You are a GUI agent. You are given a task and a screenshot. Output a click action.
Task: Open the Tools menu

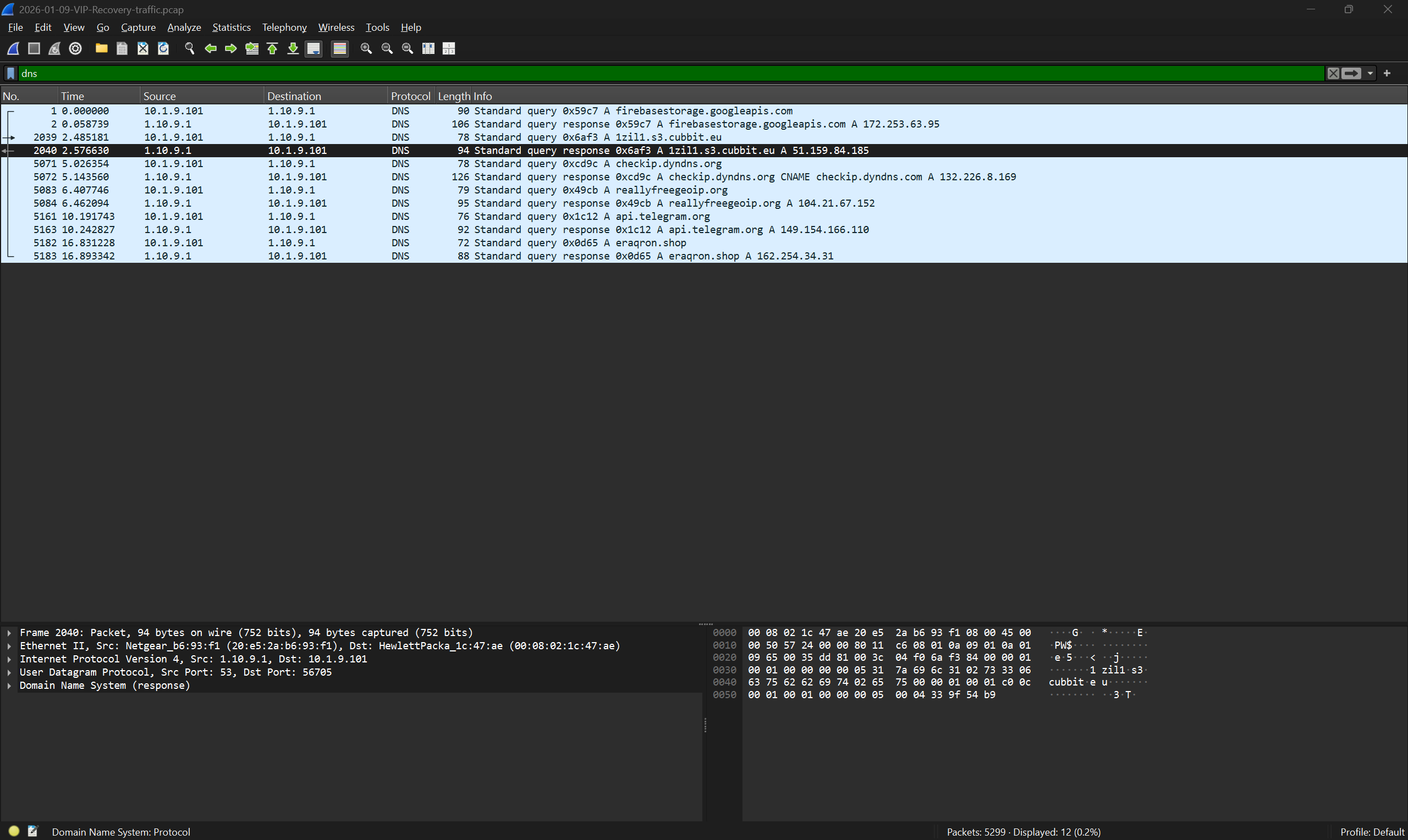pyautogui.click(x=377, y=27)
